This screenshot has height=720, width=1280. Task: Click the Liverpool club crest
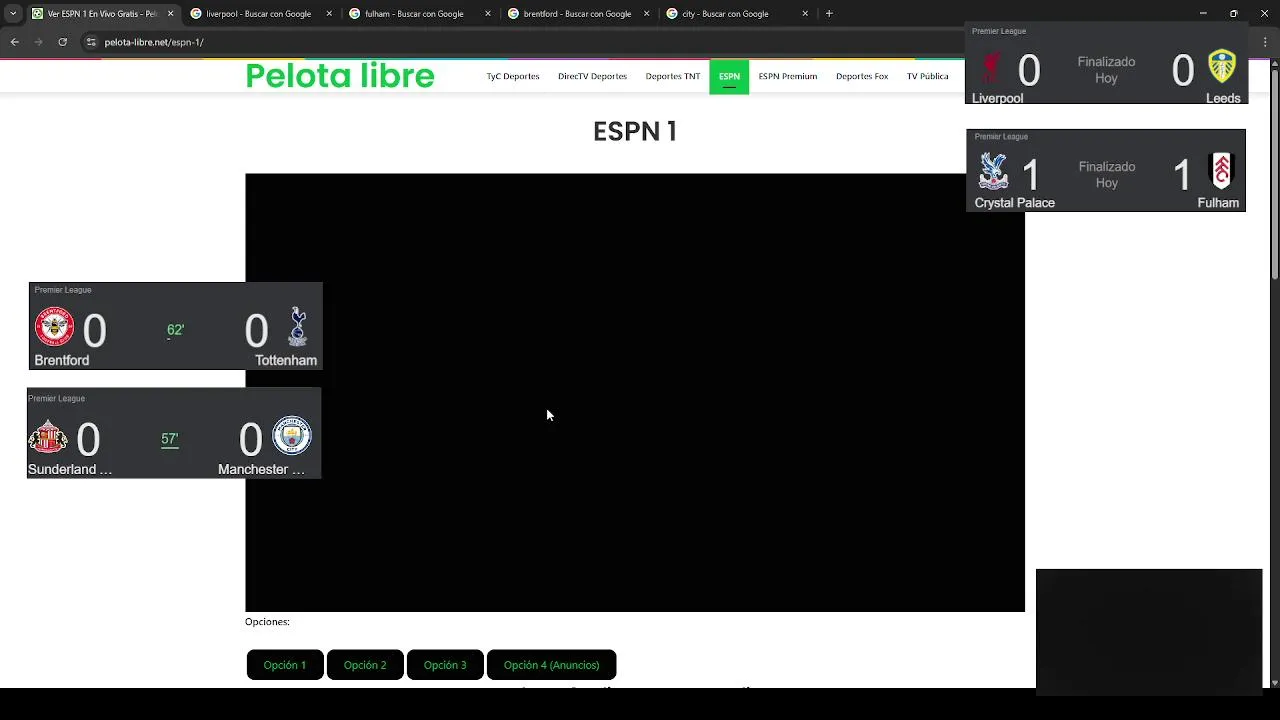click(991, 68)
